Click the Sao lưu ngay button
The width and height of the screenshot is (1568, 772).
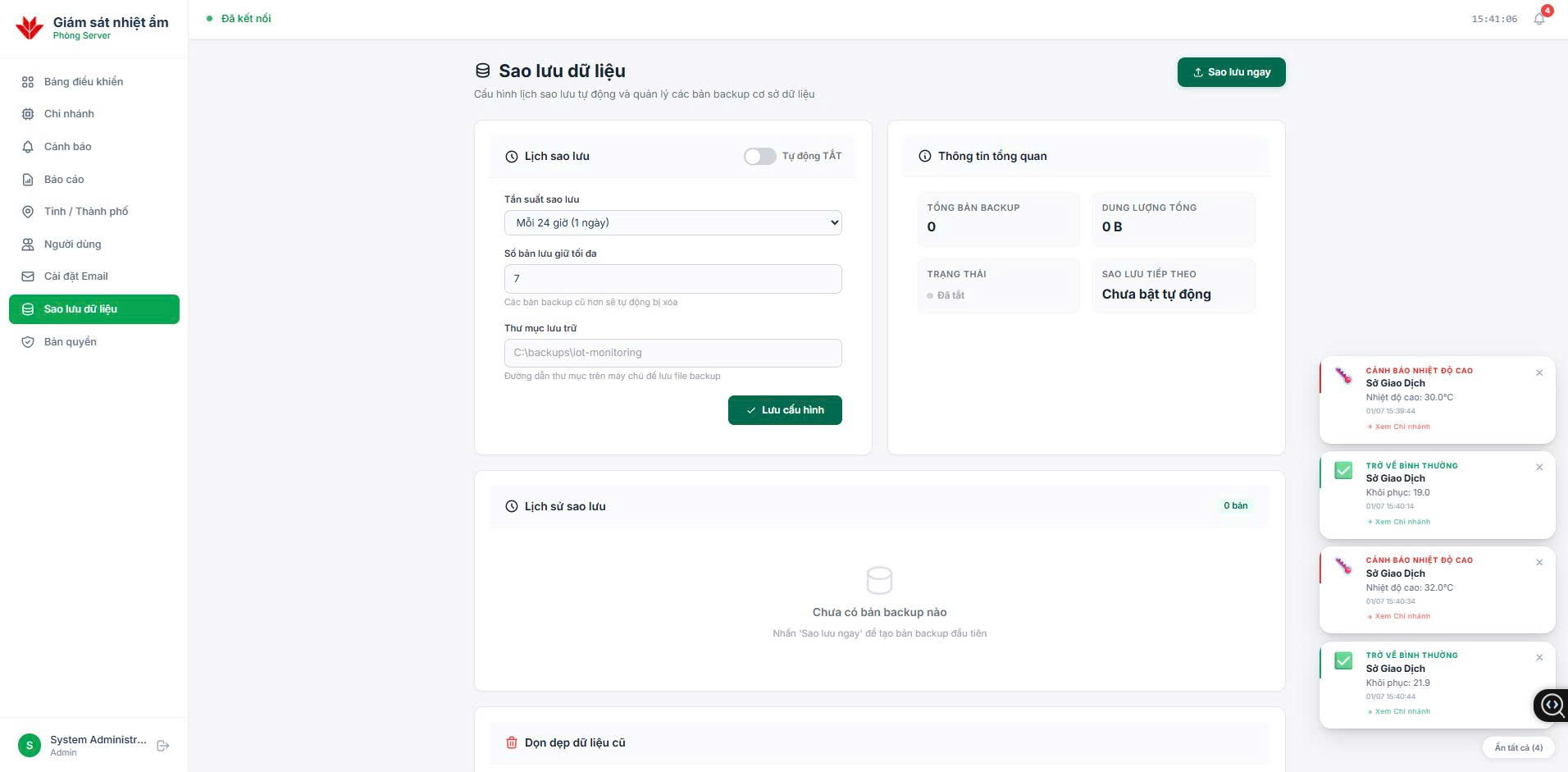coord(1231,72)
